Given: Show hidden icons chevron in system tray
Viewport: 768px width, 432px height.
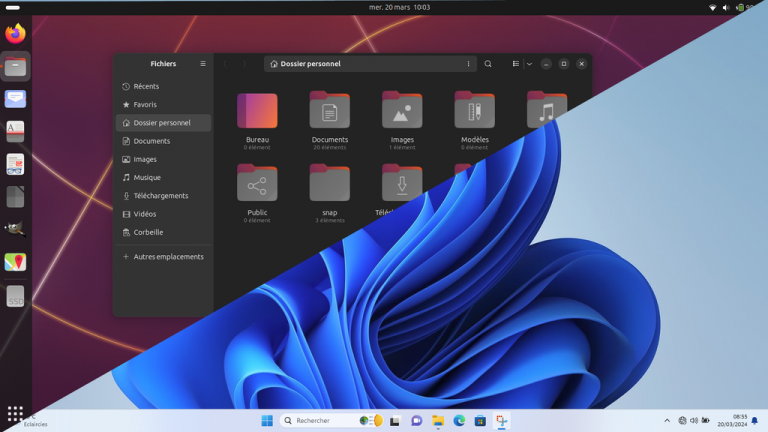Looking at the screenshot, I should (x=667, y=421).
